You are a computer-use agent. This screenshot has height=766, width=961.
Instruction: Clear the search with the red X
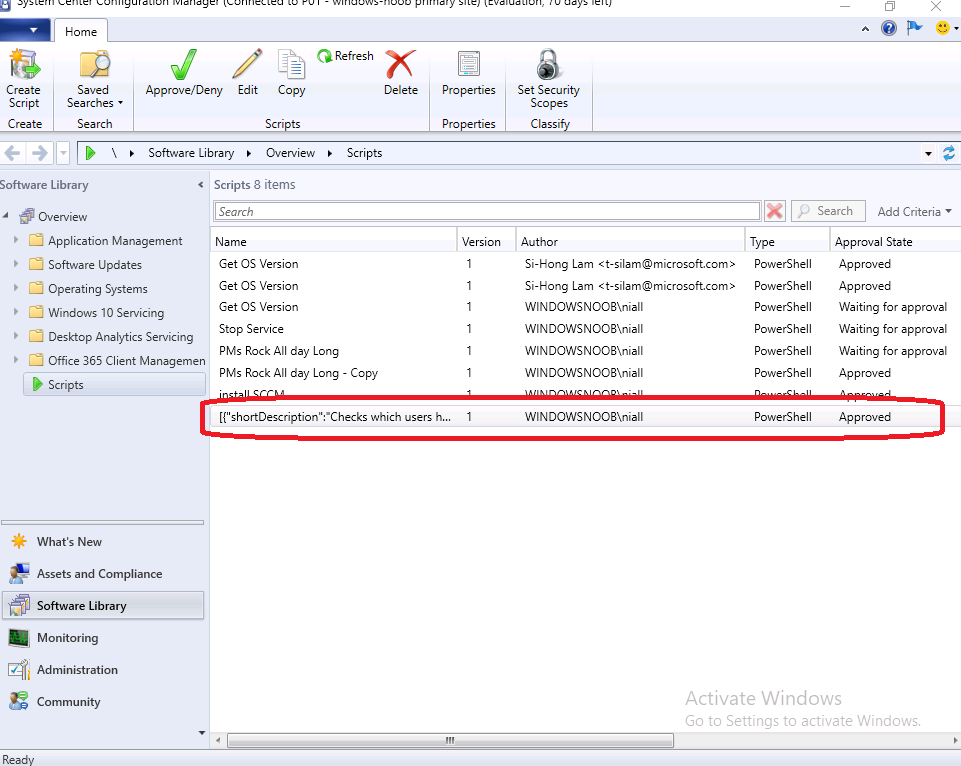pyautogui.click(x=775, y=211)
